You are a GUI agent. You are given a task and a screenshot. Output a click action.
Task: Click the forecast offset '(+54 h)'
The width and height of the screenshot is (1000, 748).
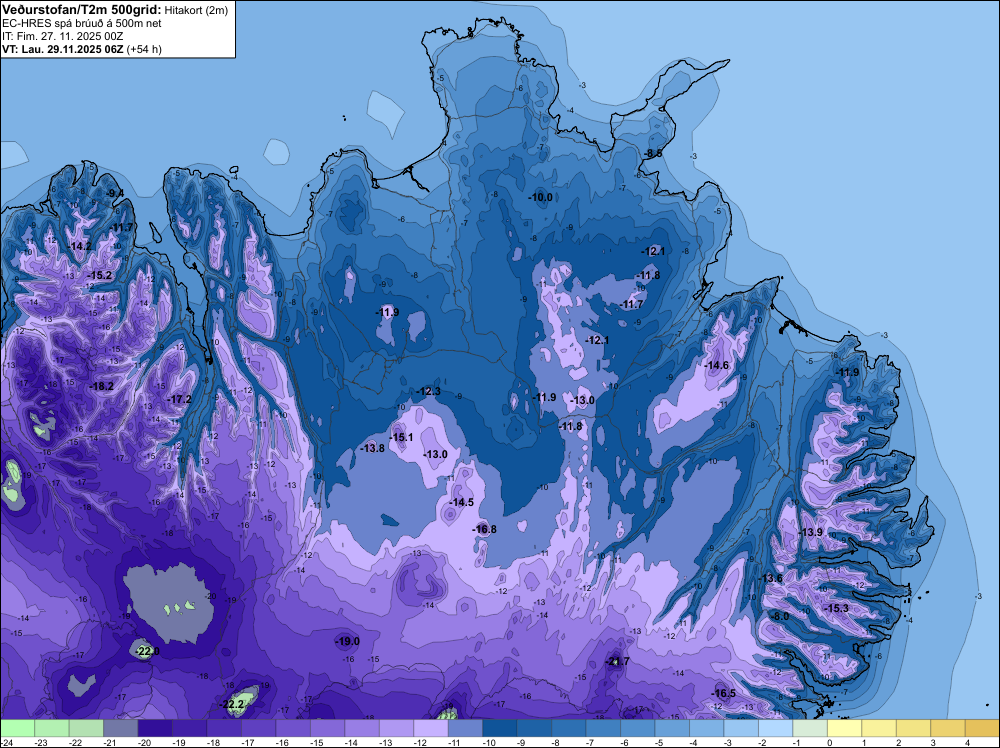[x=144, y=49]
